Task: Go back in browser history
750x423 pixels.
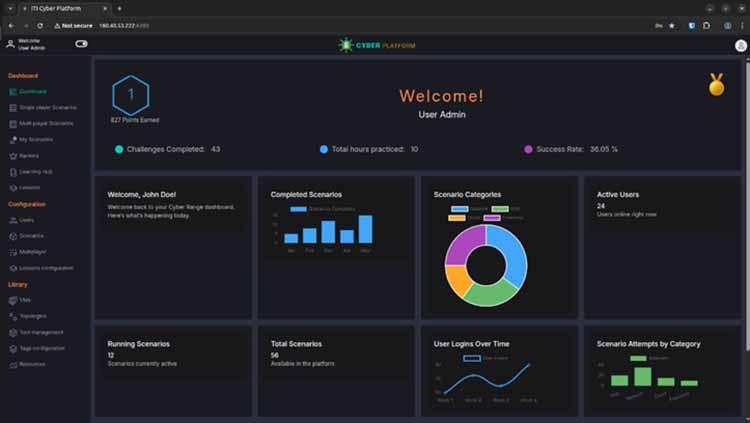Action: click(x=11, y=26)
